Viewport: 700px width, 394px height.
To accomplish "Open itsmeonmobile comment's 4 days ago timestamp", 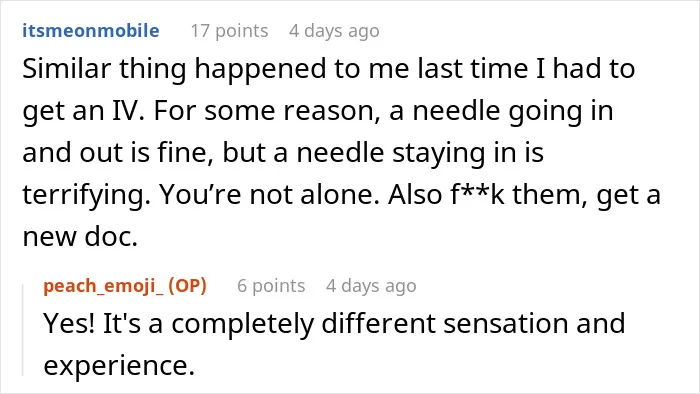I will [x=334, y=31].
